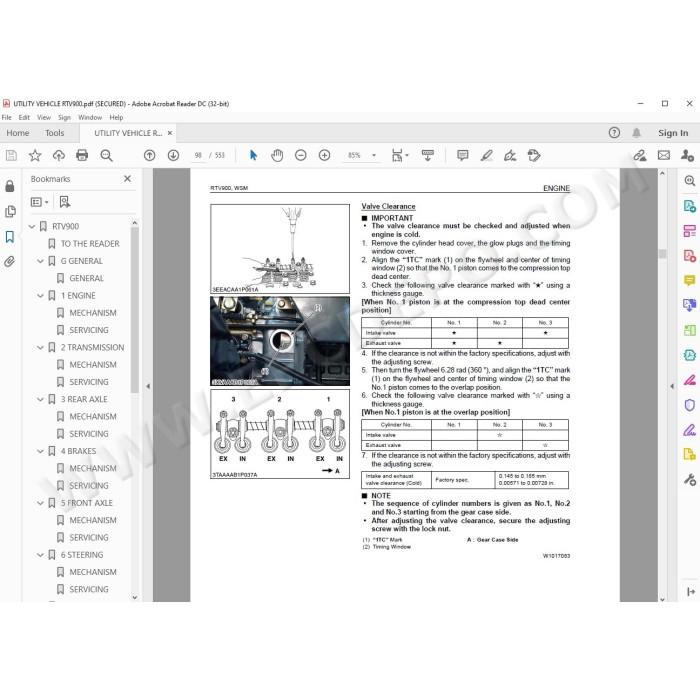Image resolution: width=700 pixels, height=700 pixels.
Task: Close the UTILITY VEHICLE document tab
Action: click(170, 133)
